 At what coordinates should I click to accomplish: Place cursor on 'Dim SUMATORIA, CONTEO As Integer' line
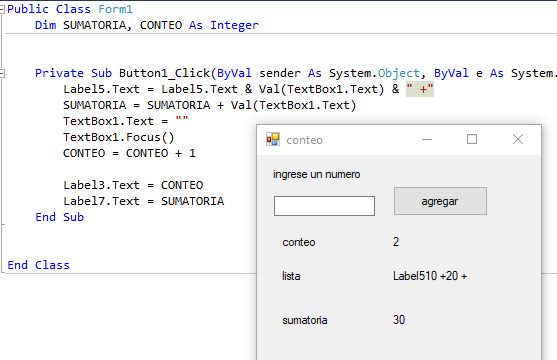coord(147,25)
